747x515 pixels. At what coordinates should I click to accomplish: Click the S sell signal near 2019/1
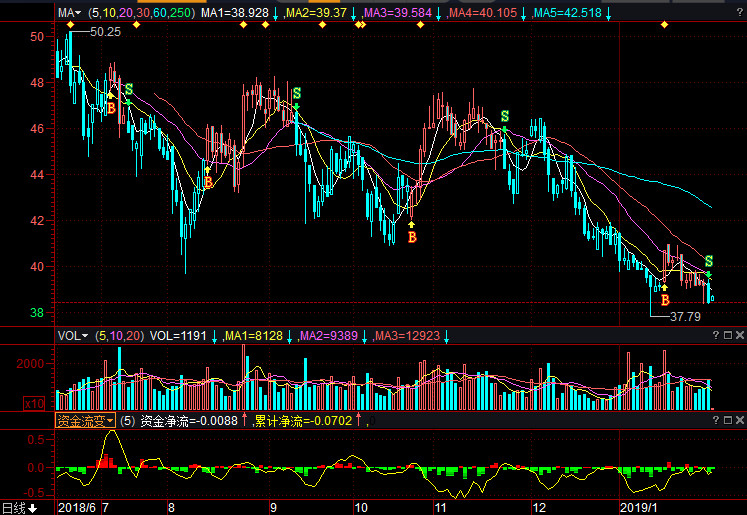pos(709,261)
